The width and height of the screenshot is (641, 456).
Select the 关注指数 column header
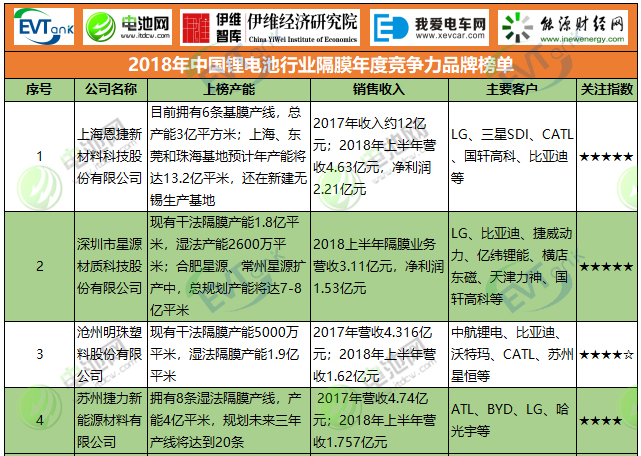click(606, 89)
